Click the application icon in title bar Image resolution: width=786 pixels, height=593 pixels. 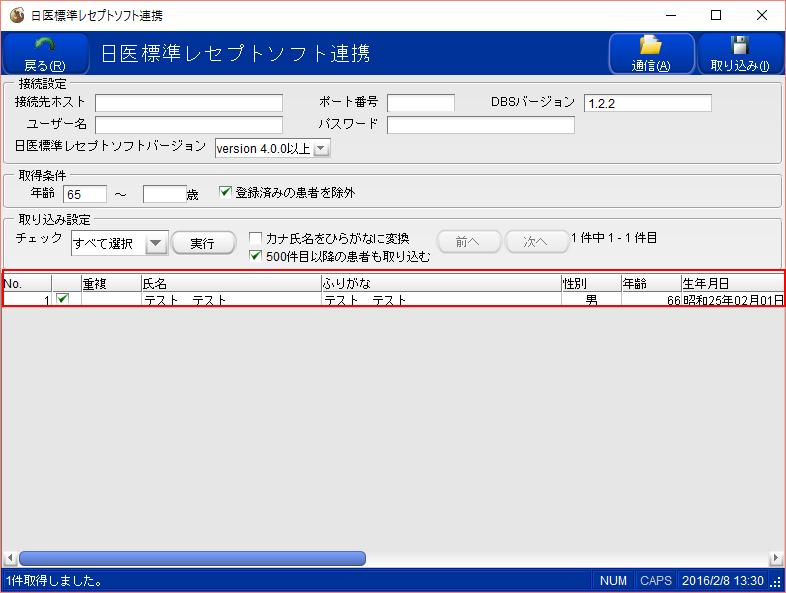(17, 16)
